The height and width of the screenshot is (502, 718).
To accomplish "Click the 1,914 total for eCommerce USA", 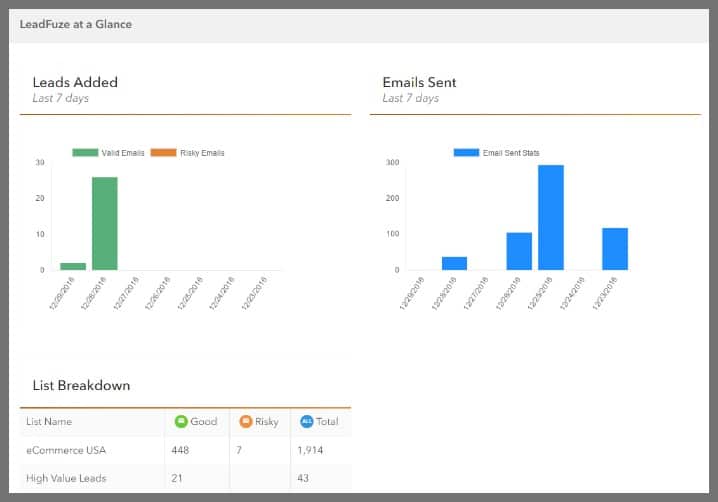I will pos(311,450).
